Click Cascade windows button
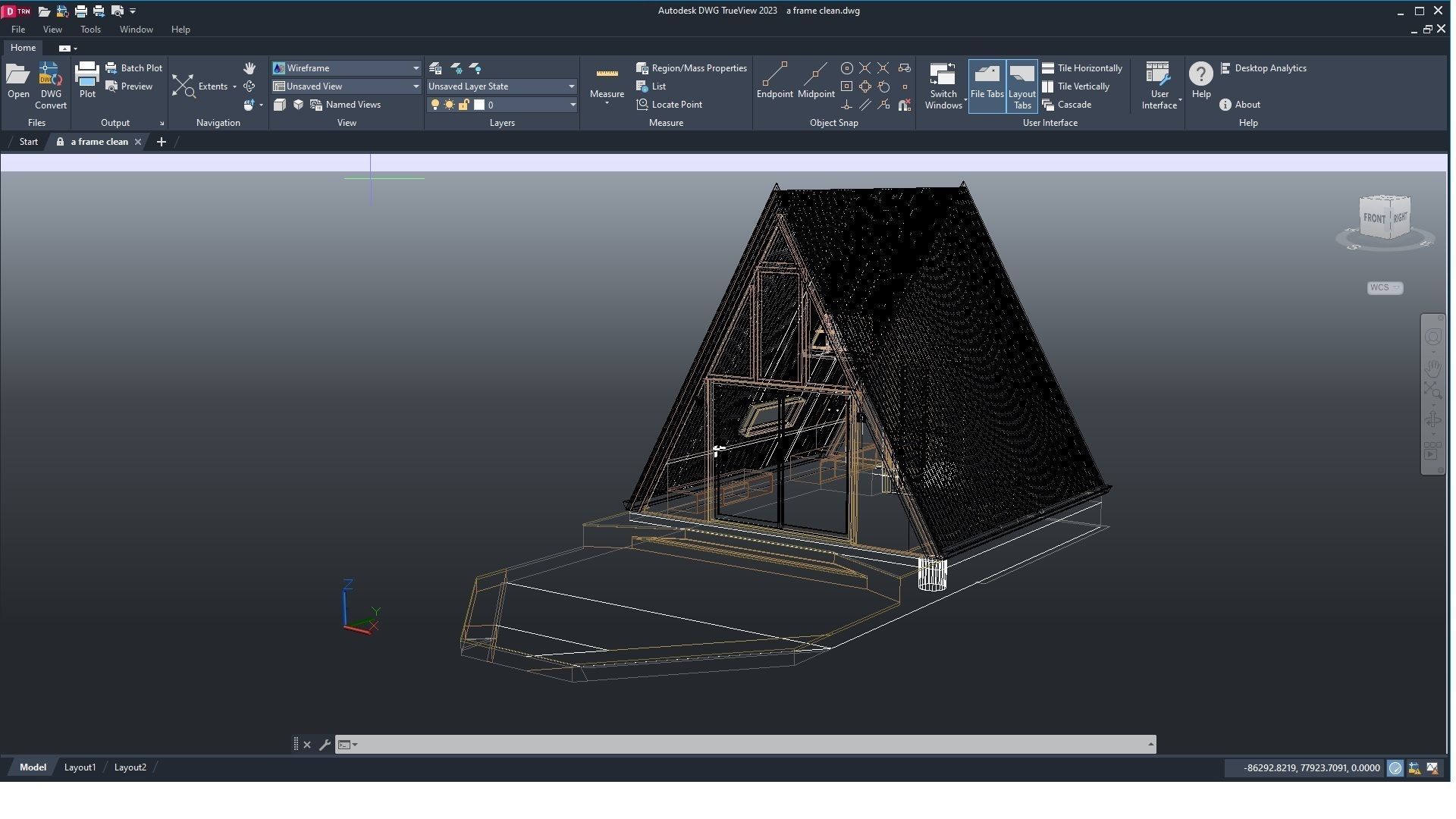Viewport: 1456px width, 819px height. coord(1067,105)
